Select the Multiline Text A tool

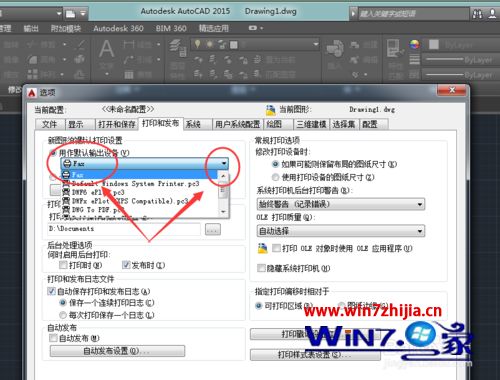[x=107, y=49]
